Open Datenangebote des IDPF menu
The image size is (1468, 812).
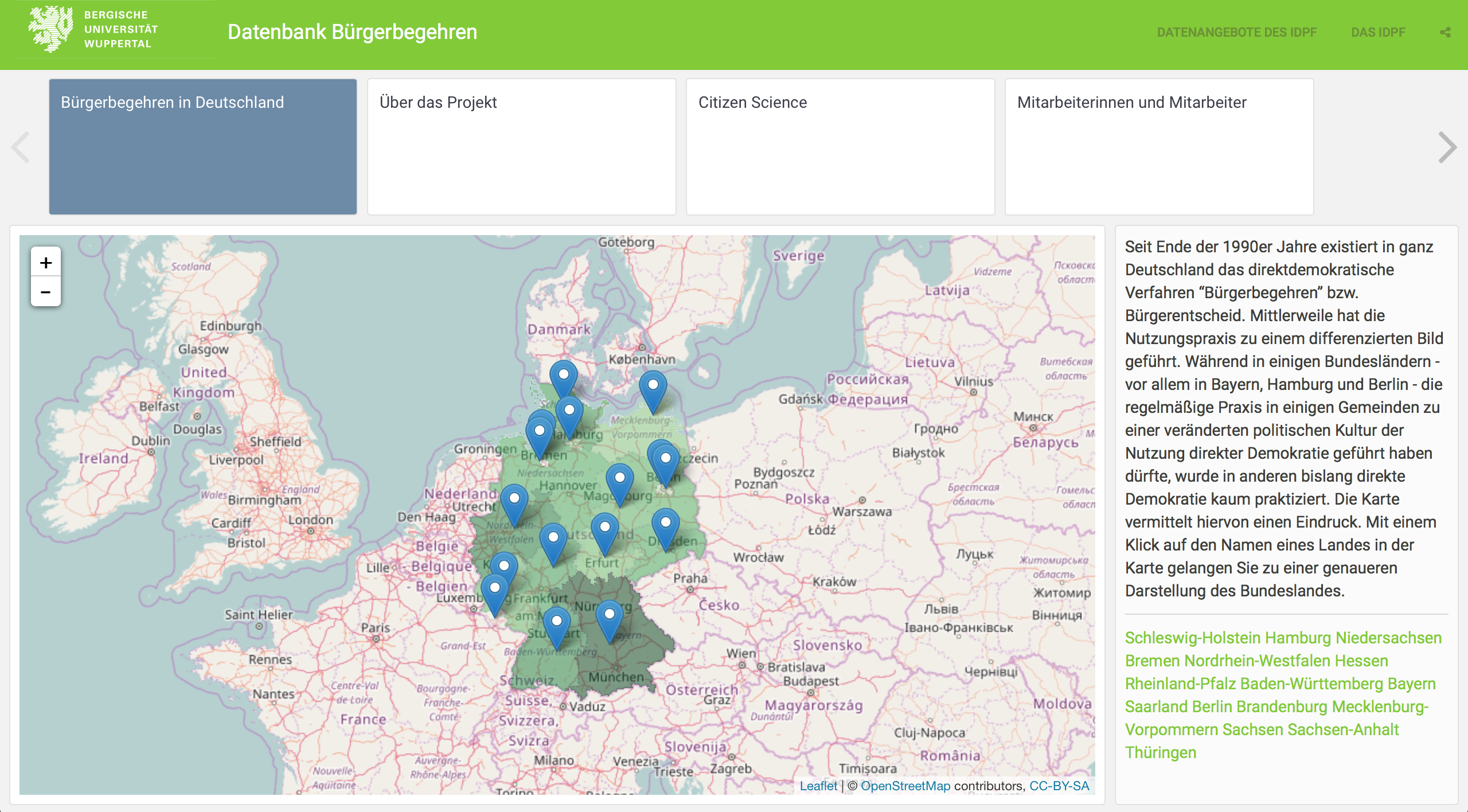pos(1237,33)
